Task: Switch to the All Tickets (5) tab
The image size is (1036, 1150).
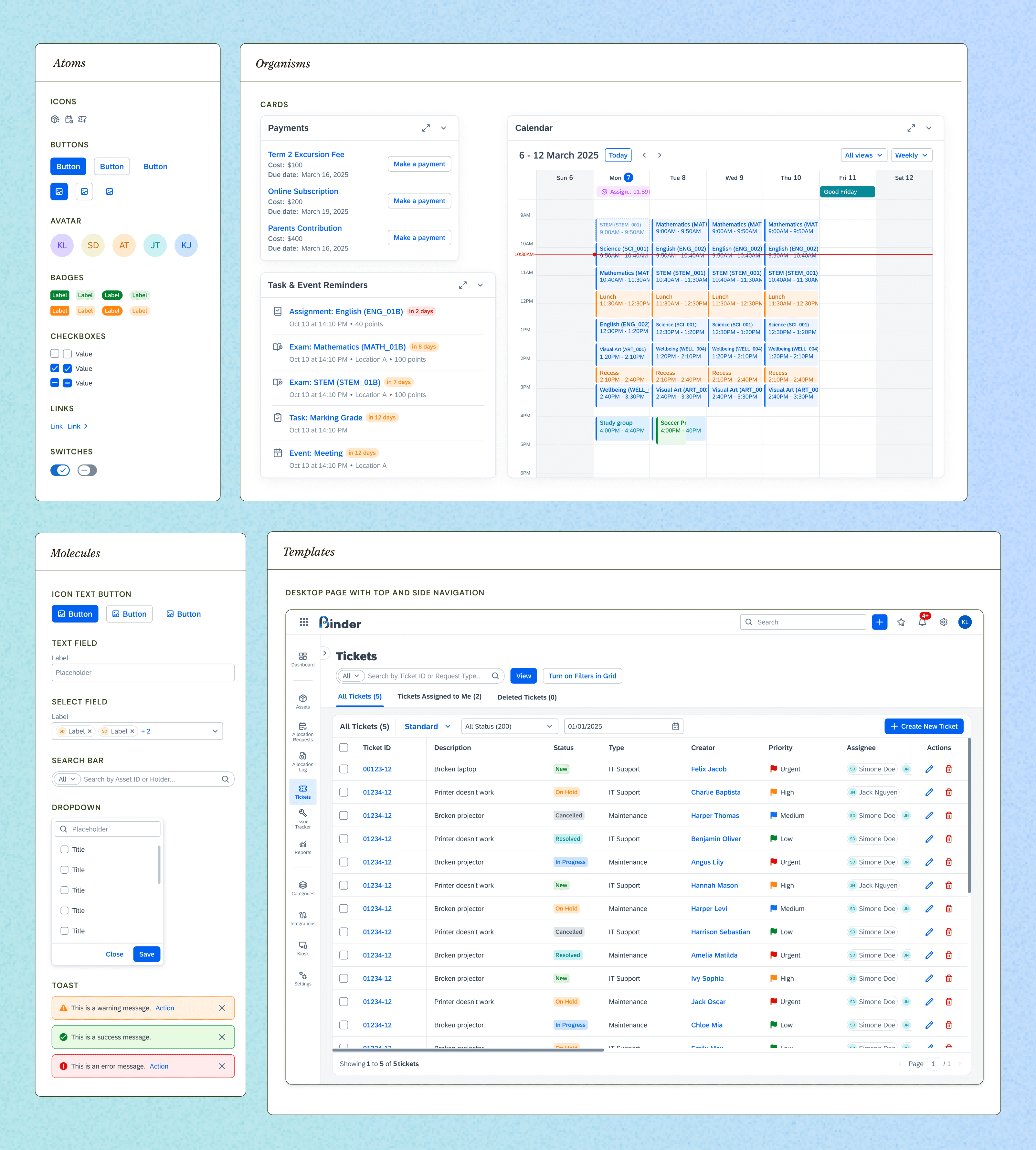Action: tap(360, 697)
